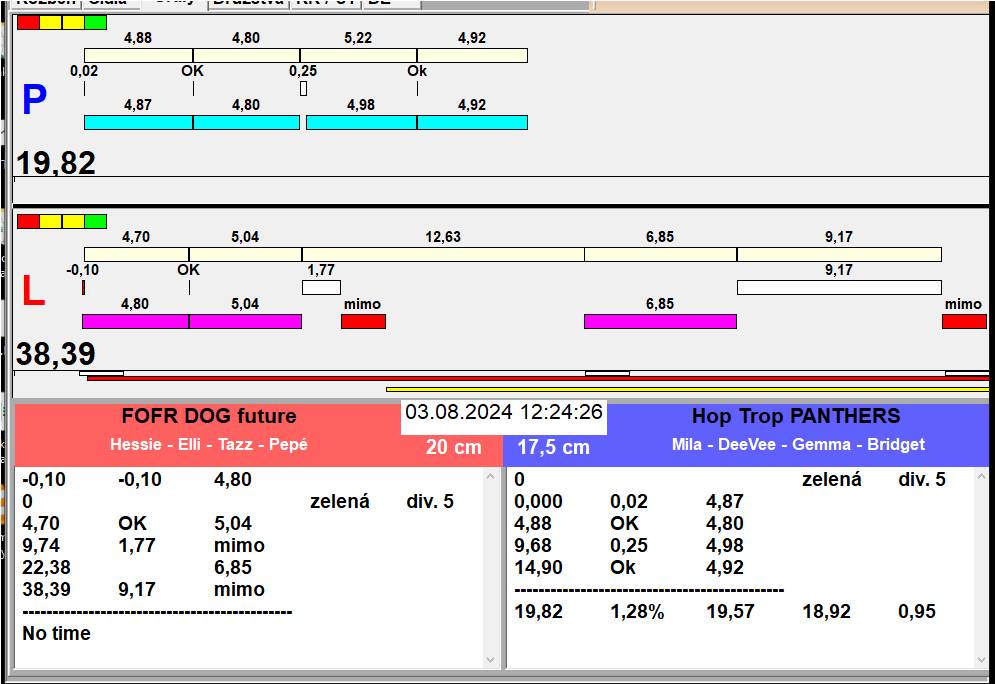Click the blue P lane letter
The width and height of the screenshot is (995, 684).
[x=34, y=101]
